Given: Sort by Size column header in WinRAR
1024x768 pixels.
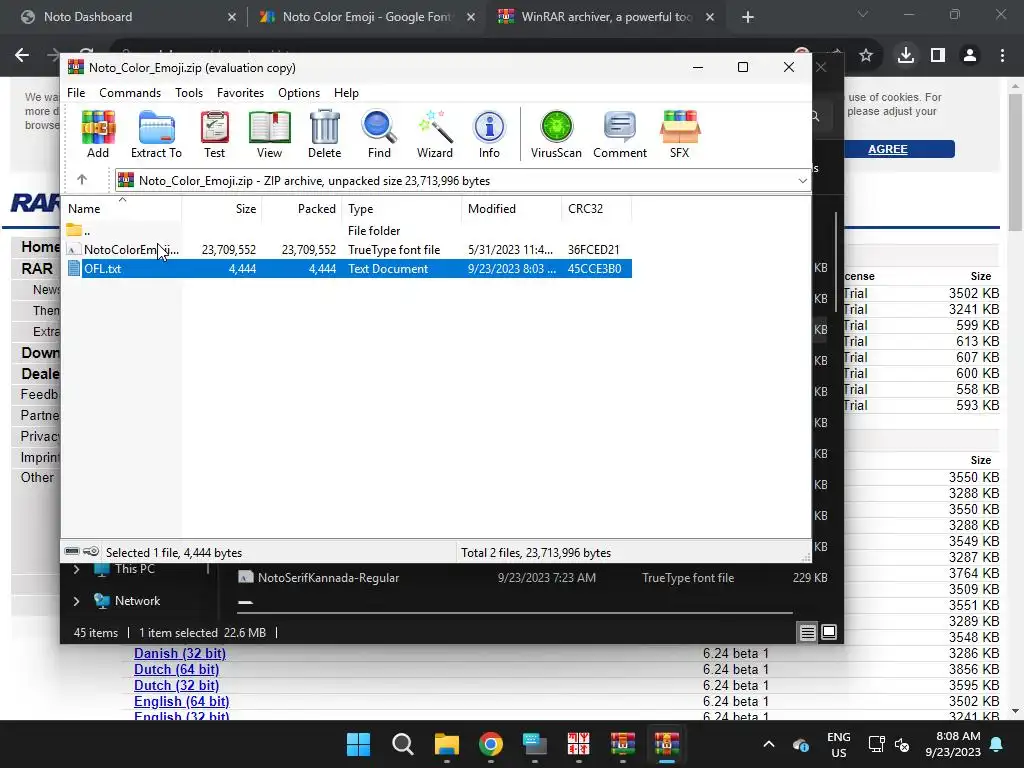Looking at the screenshot, I should point(221,208).
